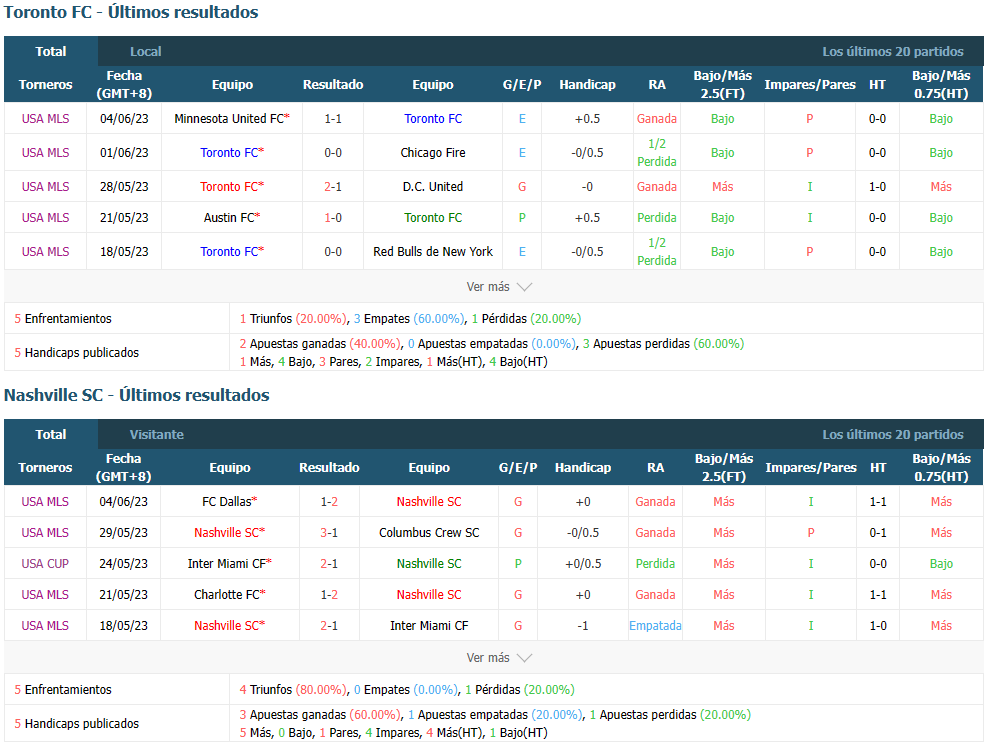
Task: Expand "Ver más" under the Nashville SC table
Action: tap(499, 657)
